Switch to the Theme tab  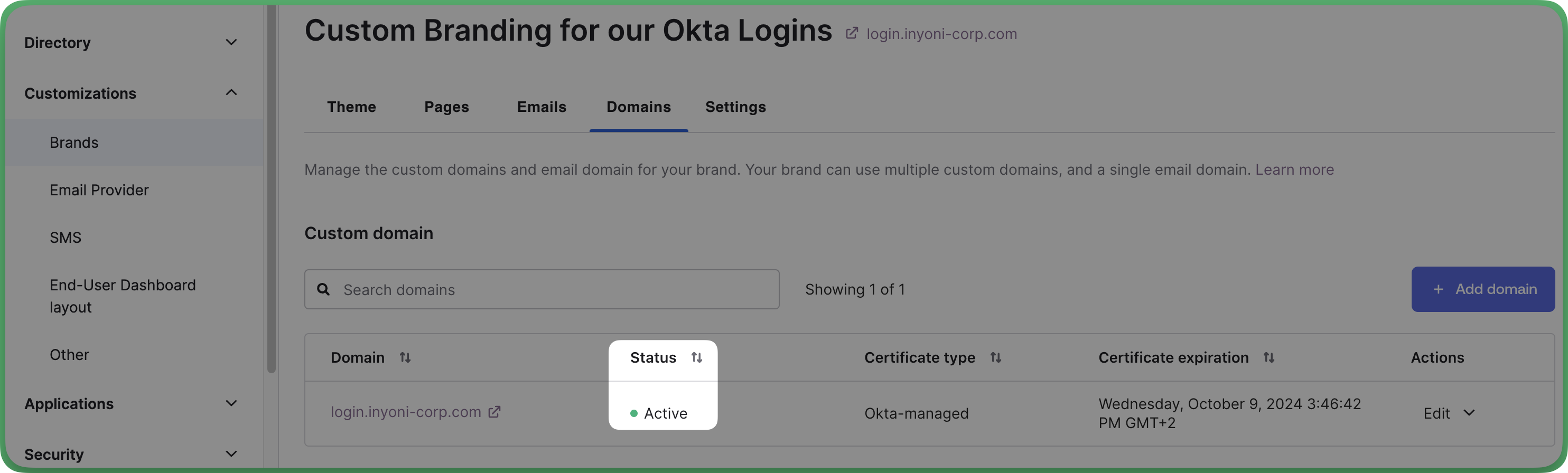[x=351, y=107]
